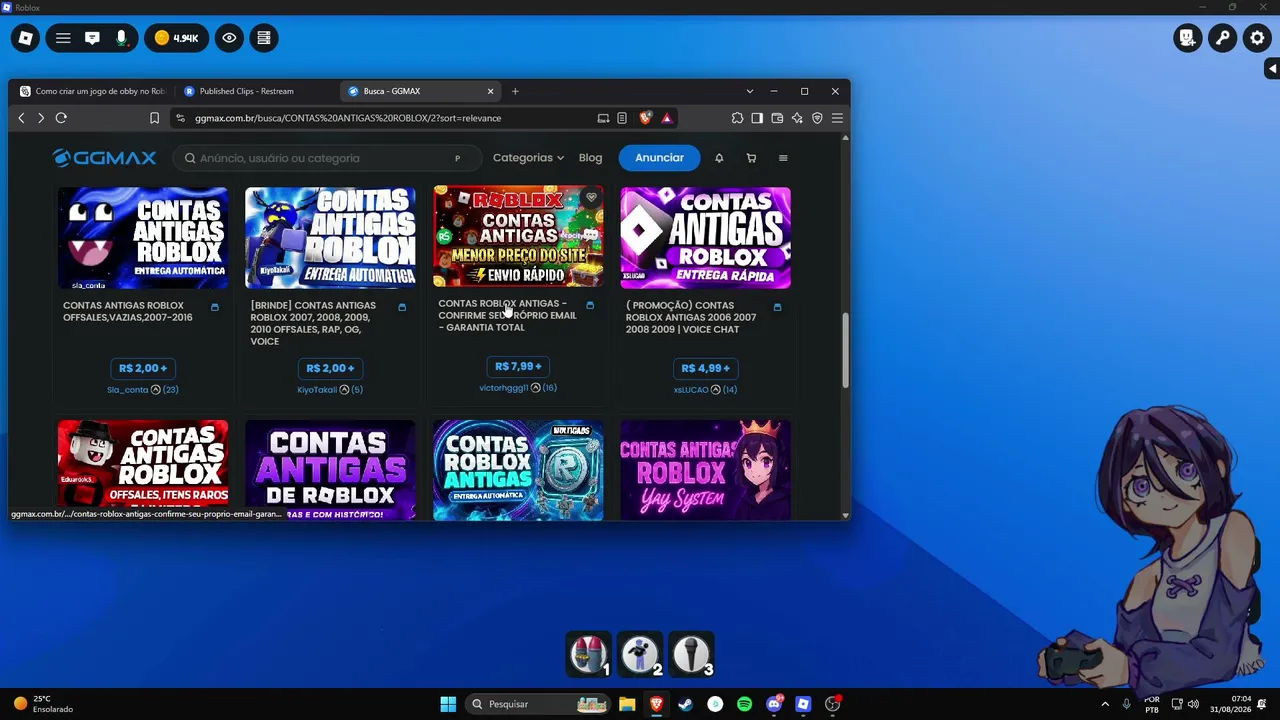This screenshot has height=720, width=1280.
Task: Click the Anunciar button
Action: point(659,158)
